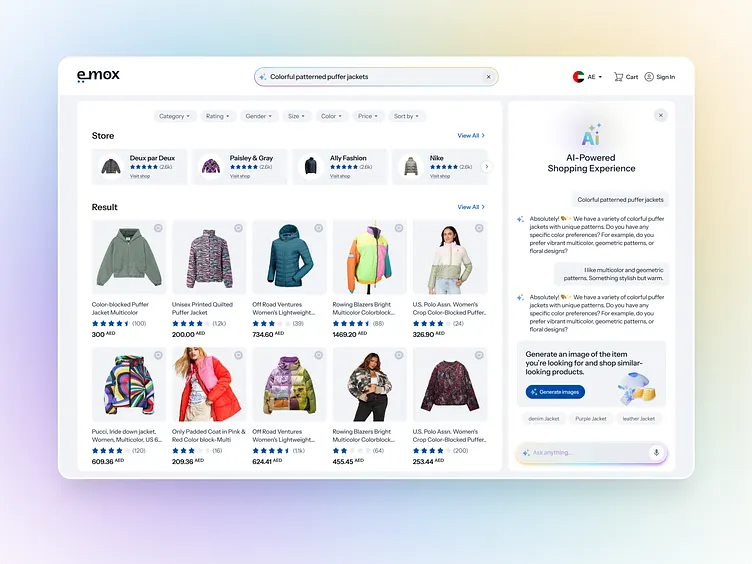The height and width of the screenshot is (564, 752).
Task: Click the Generate images button
Action: tap(555, 392)
